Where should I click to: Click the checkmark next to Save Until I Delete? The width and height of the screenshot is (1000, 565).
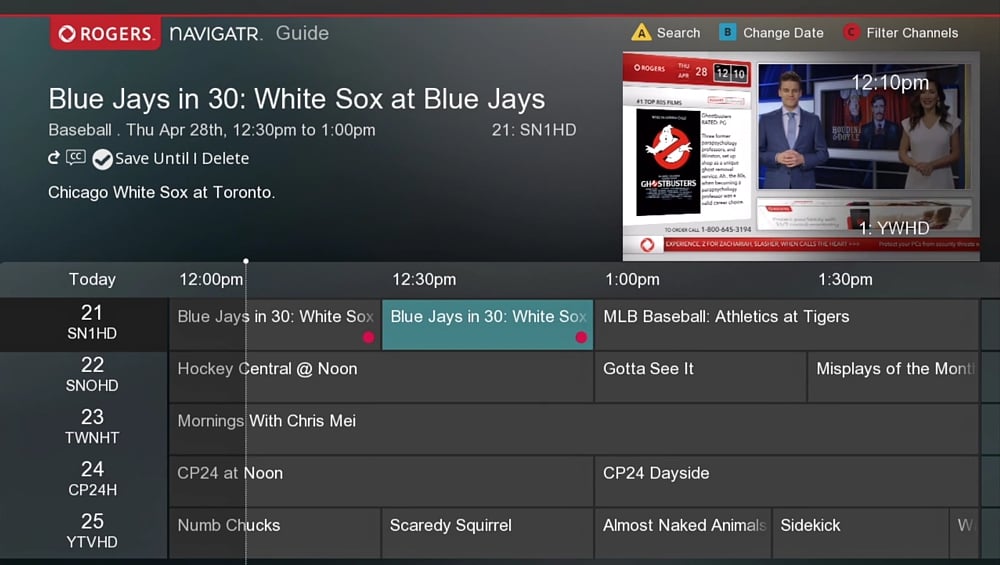tap(102, 159)
